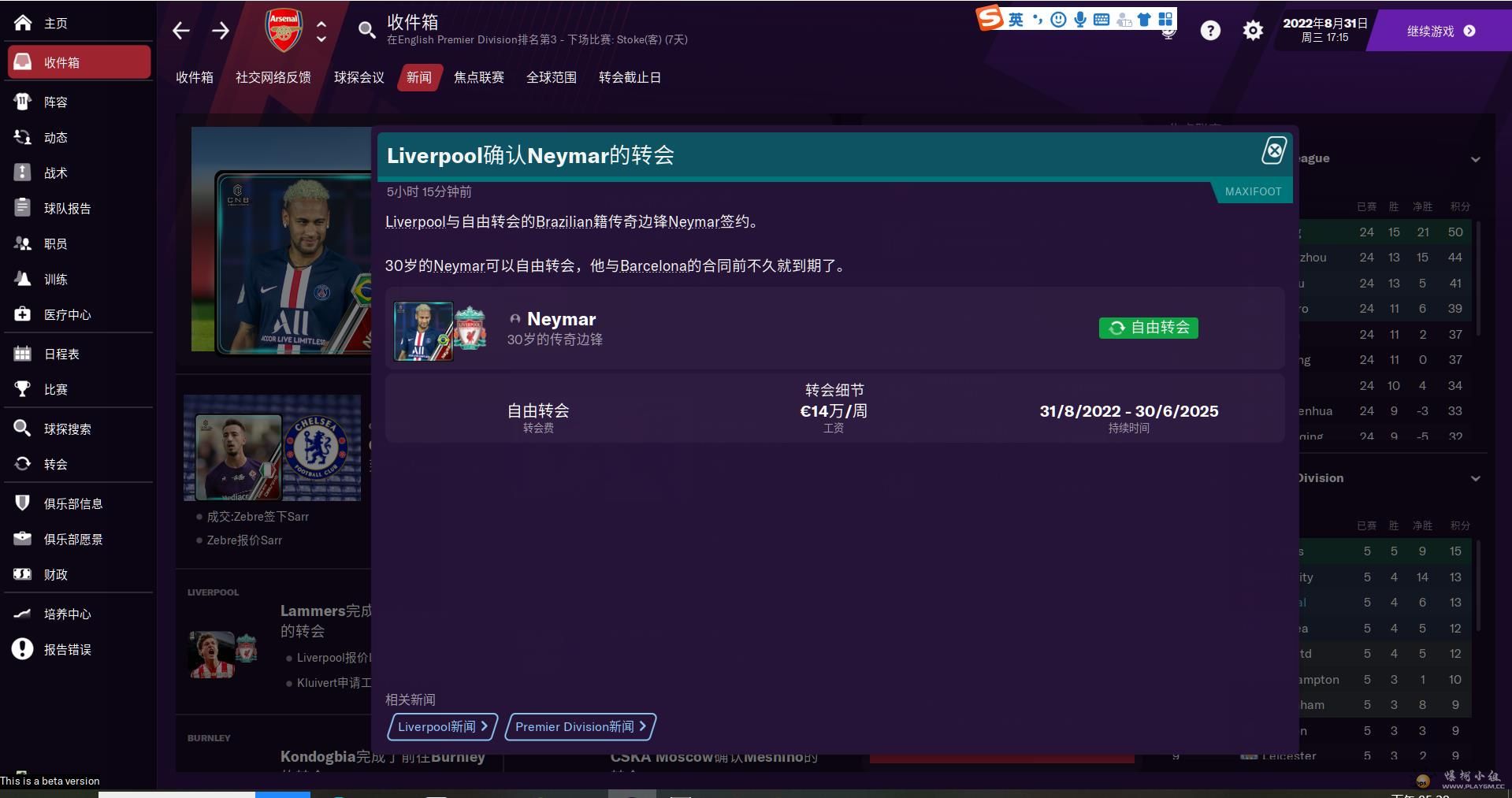Open the 收件箱 inbox sidebar item

tap(79, 62)
